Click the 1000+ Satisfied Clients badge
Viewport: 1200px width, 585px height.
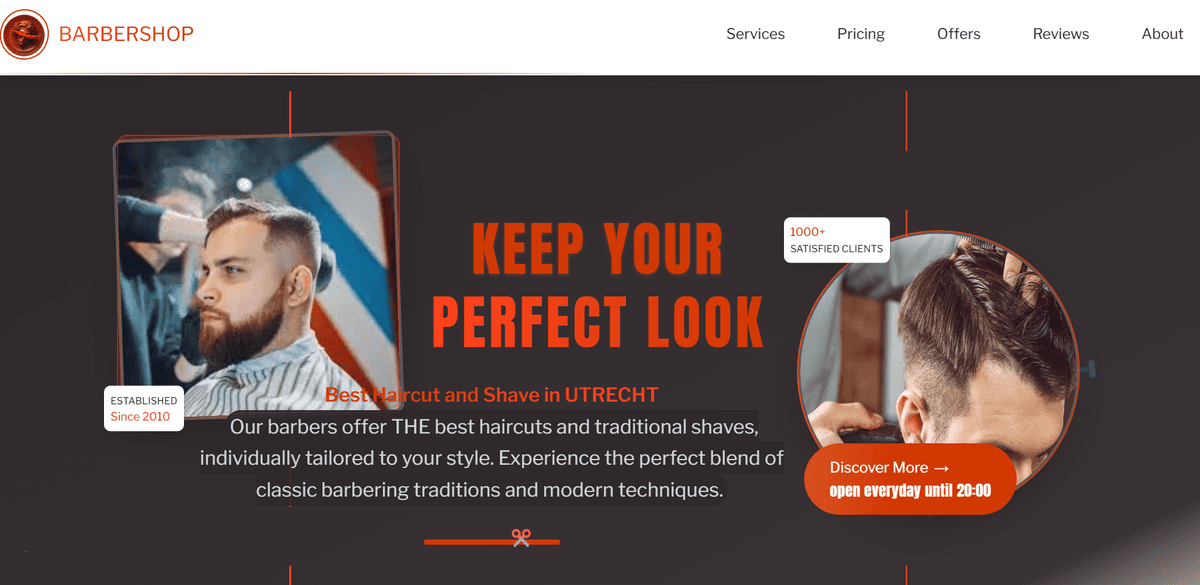[836, 240]
